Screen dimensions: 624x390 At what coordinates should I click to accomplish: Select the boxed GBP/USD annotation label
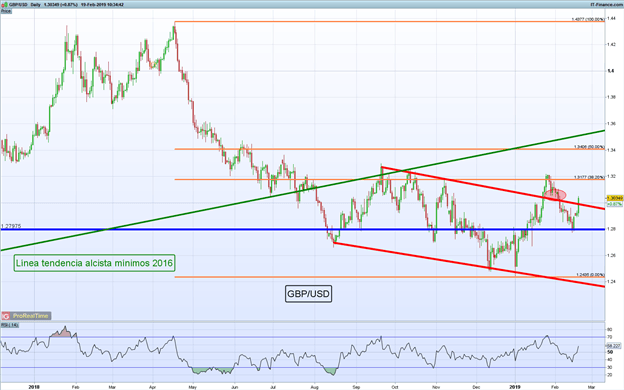[x=308, y=294]
